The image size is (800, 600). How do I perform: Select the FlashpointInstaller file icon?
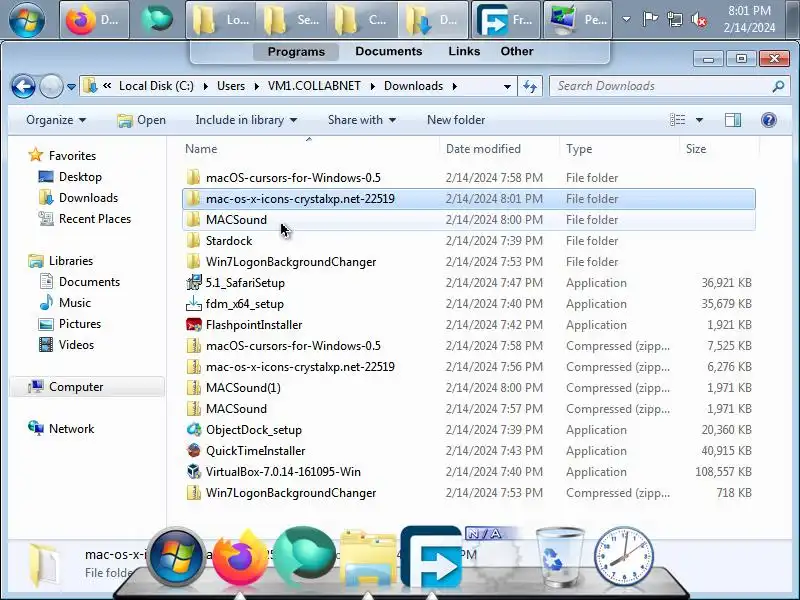pos(193,324)
